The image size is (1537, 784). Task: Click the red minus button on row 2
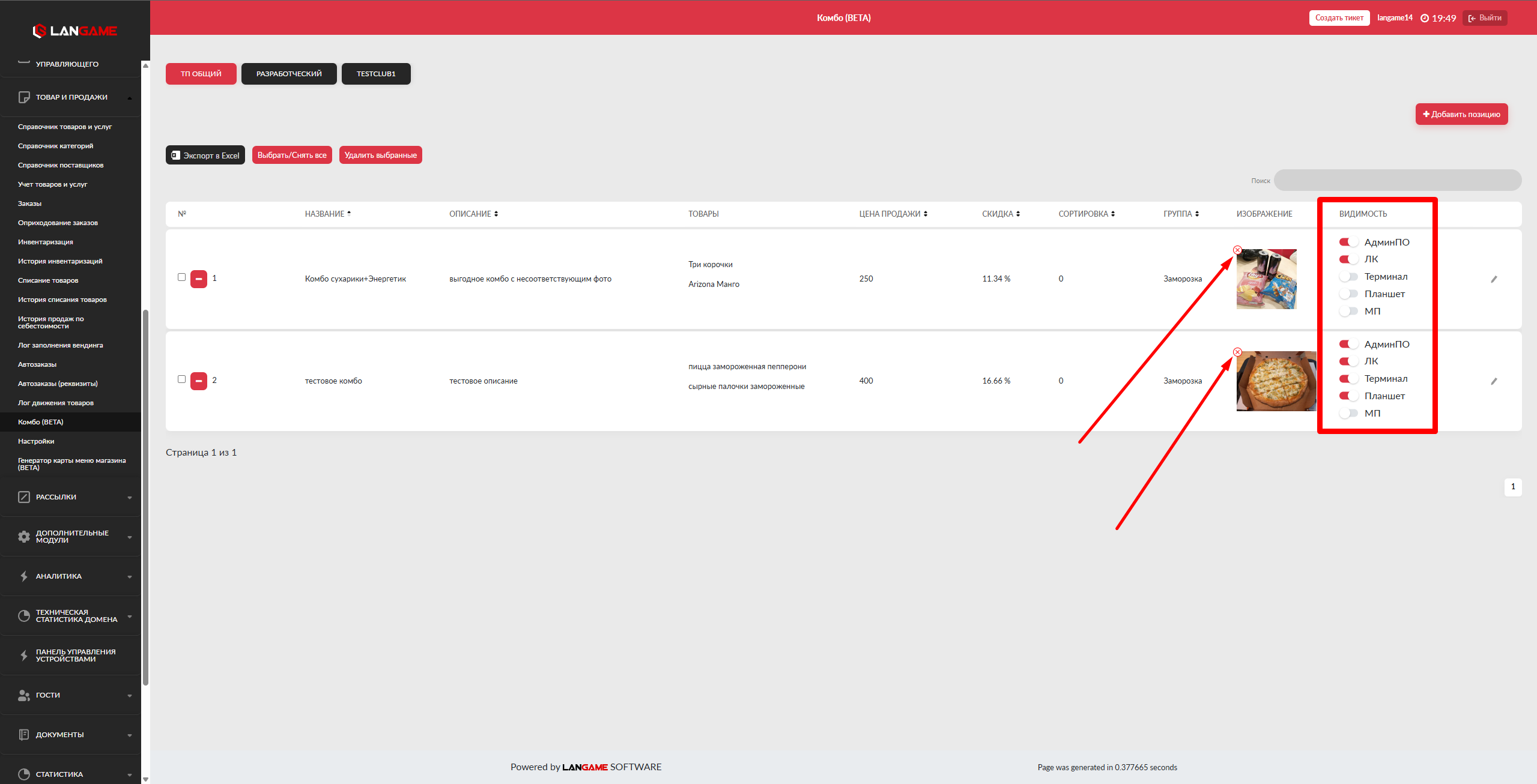pyautogui.click(x=199, y=381)
